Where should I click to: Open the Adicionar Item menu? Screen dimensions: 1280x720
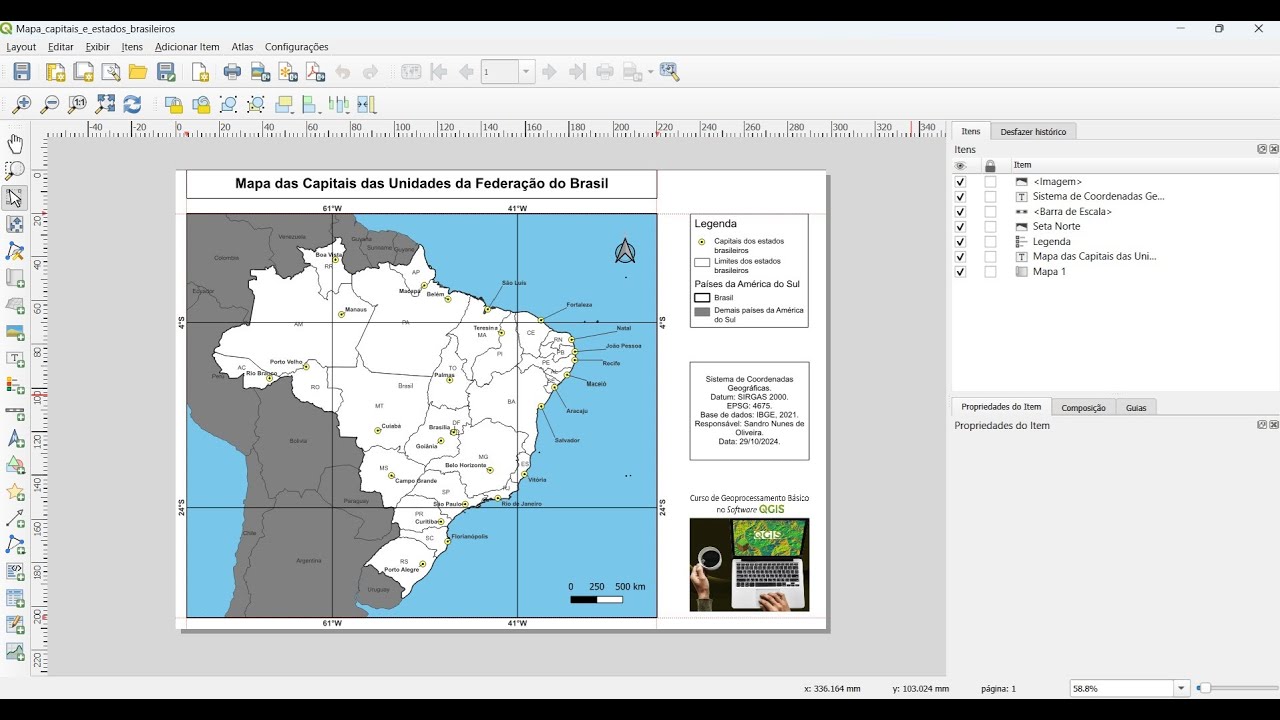pos(187,47)
